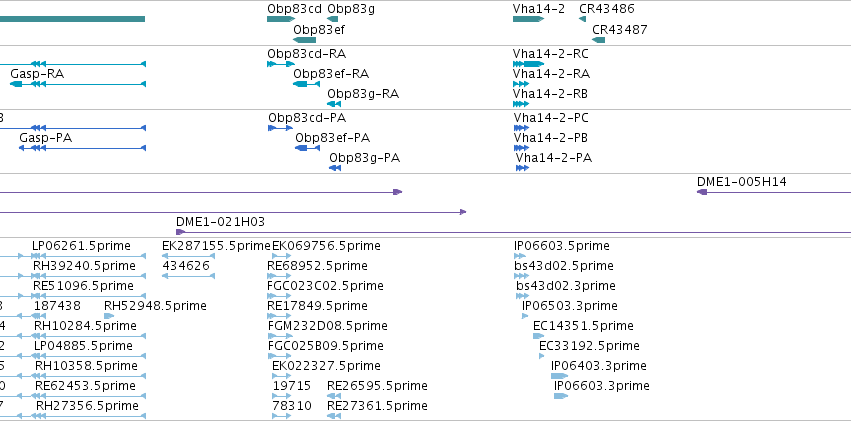Screen dimensions: 851x421
Task: Click the 434626 EST alignment line
Action: (188, 276)
